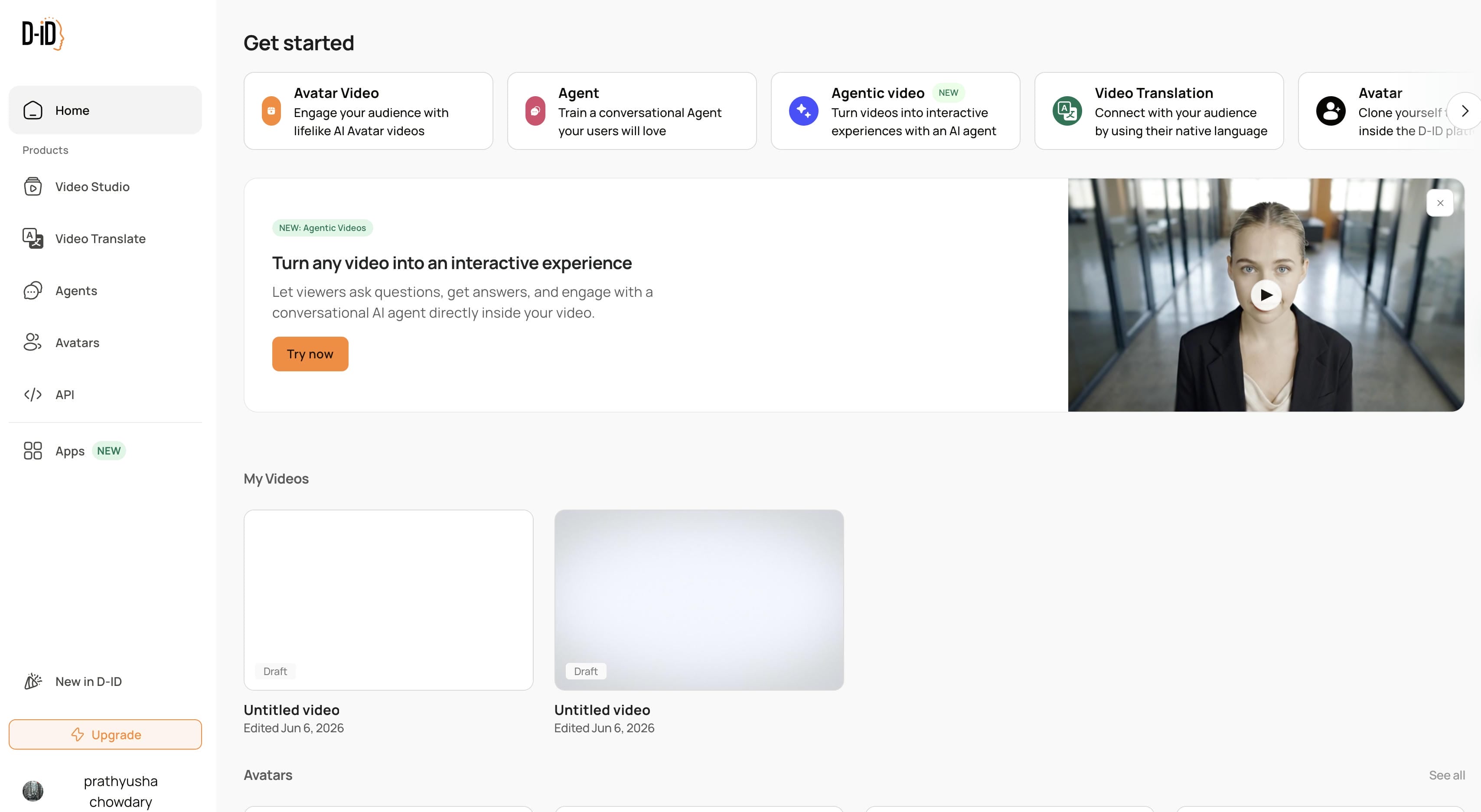This screenshot has height=812, width=1481.
Task: Open the Agentic video get started card
Action: pyautogui.click(x=895, y=111)
